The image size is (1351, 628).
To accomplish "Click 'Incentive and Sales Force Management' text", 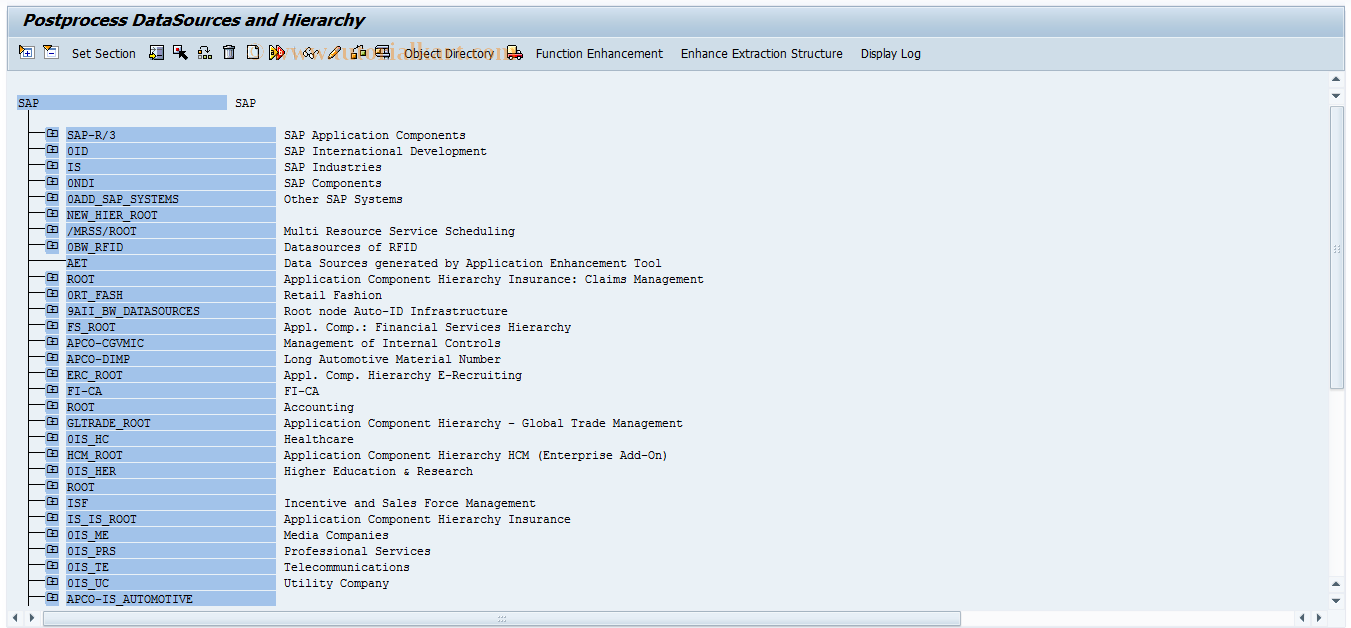I will 410,503.
